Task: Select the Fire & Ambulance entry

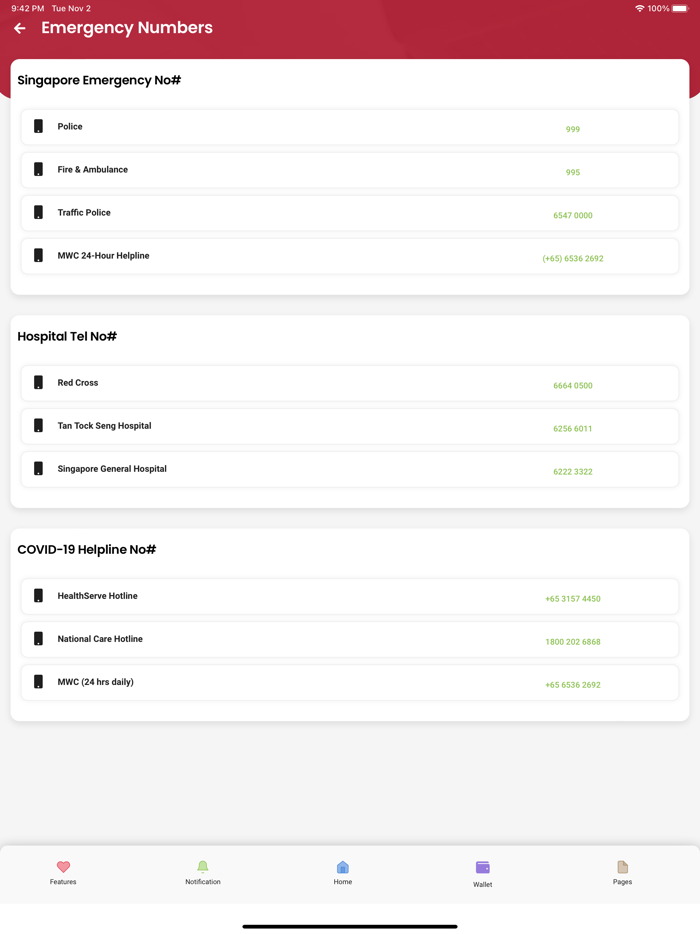Action: [x=350, y=170]
